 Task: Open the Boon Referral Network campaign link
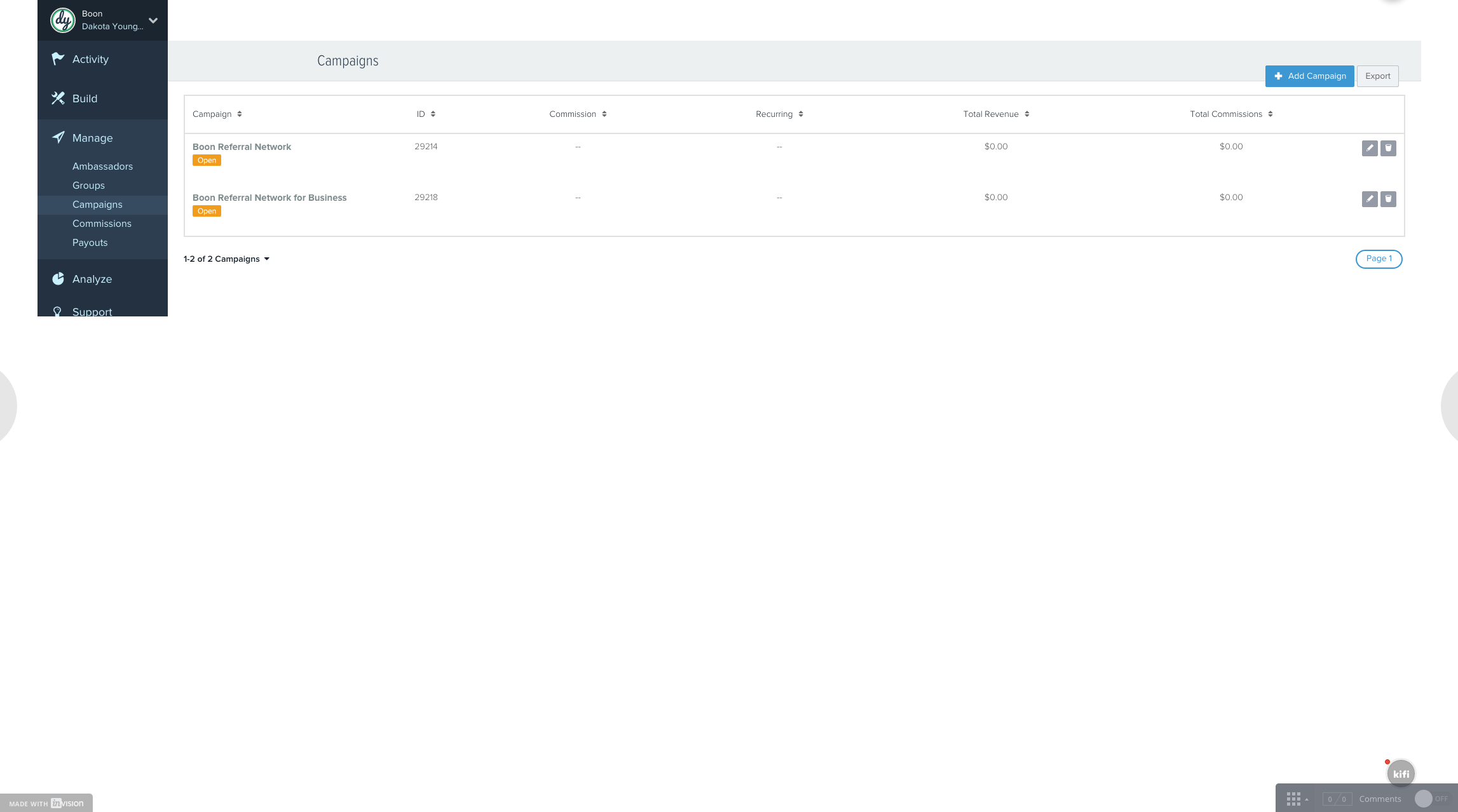pos(242,147)
